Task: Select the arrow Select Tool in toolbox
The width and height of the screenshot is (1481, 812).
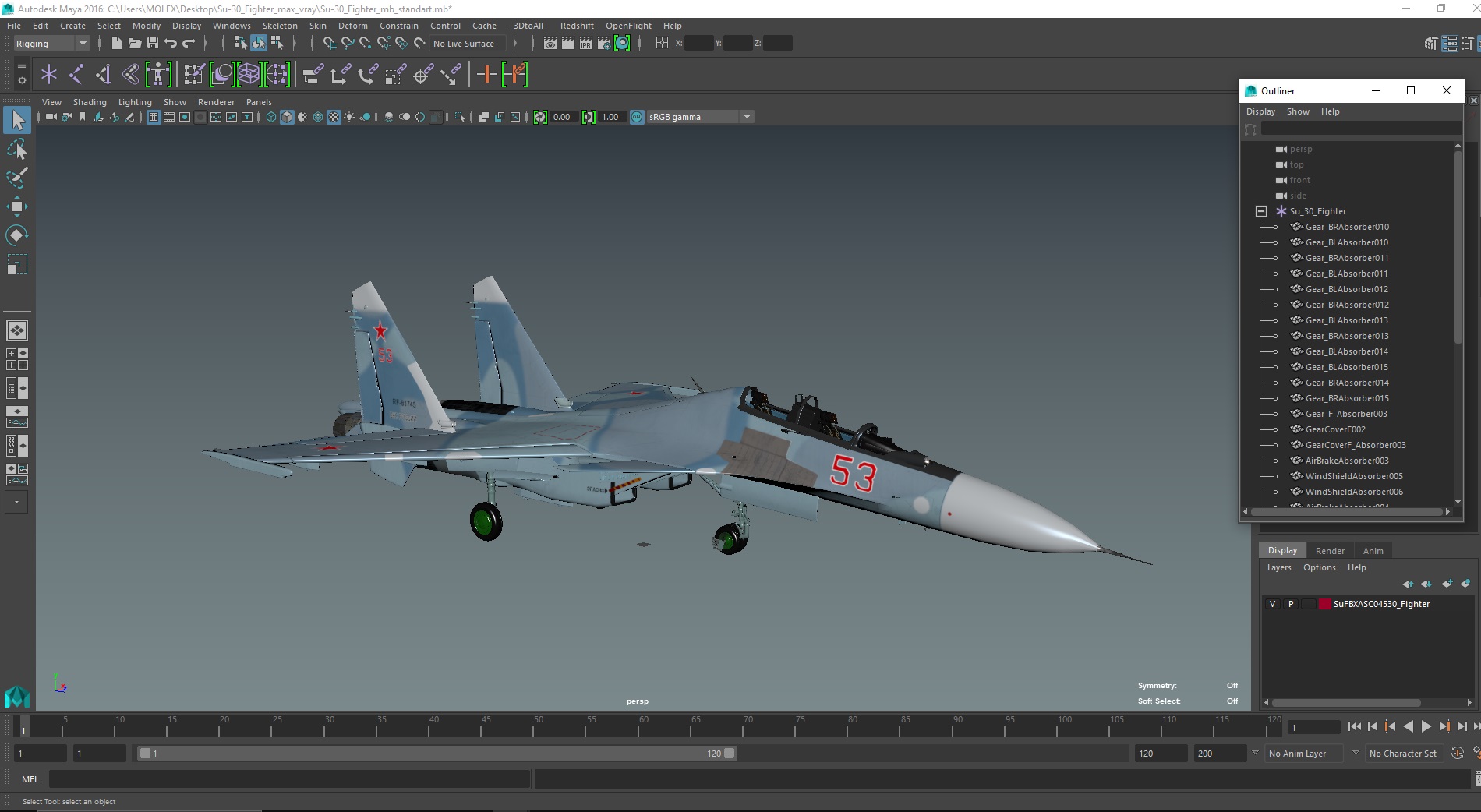Action: pyautogui.click(x=17, y=120)
